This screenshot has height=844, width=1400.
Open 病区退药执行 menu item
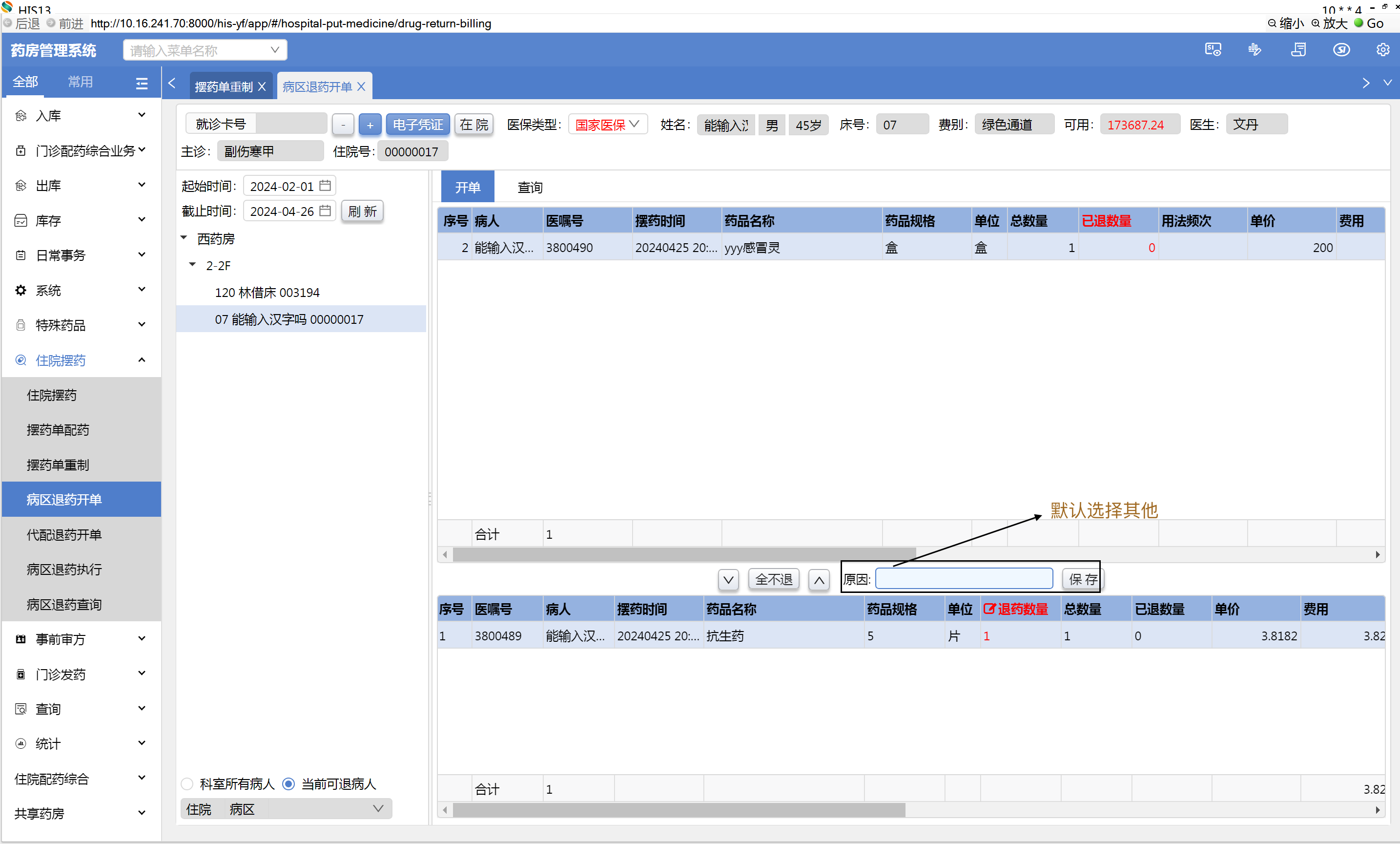[x=64, y=569]
